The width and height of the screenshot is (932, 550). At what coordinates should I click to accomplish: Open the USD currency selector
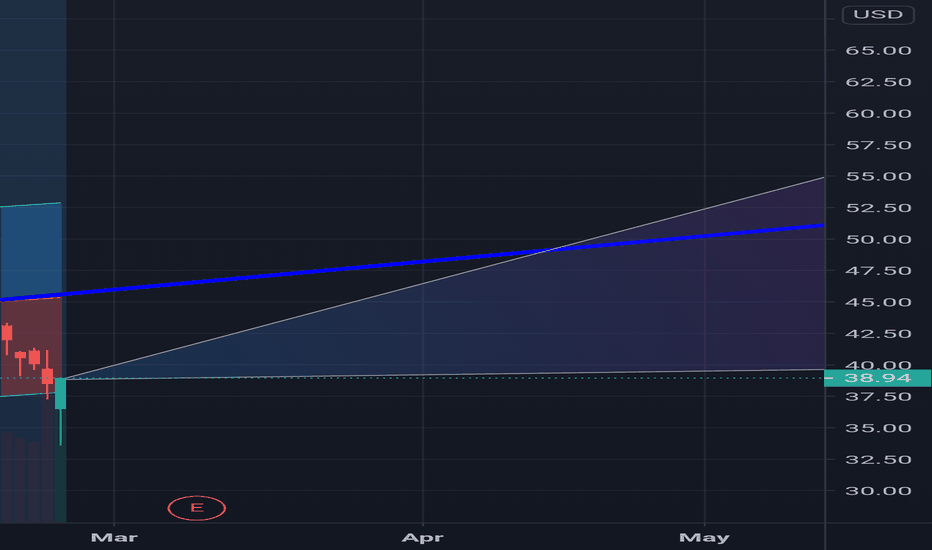click(x=878, y=14)
